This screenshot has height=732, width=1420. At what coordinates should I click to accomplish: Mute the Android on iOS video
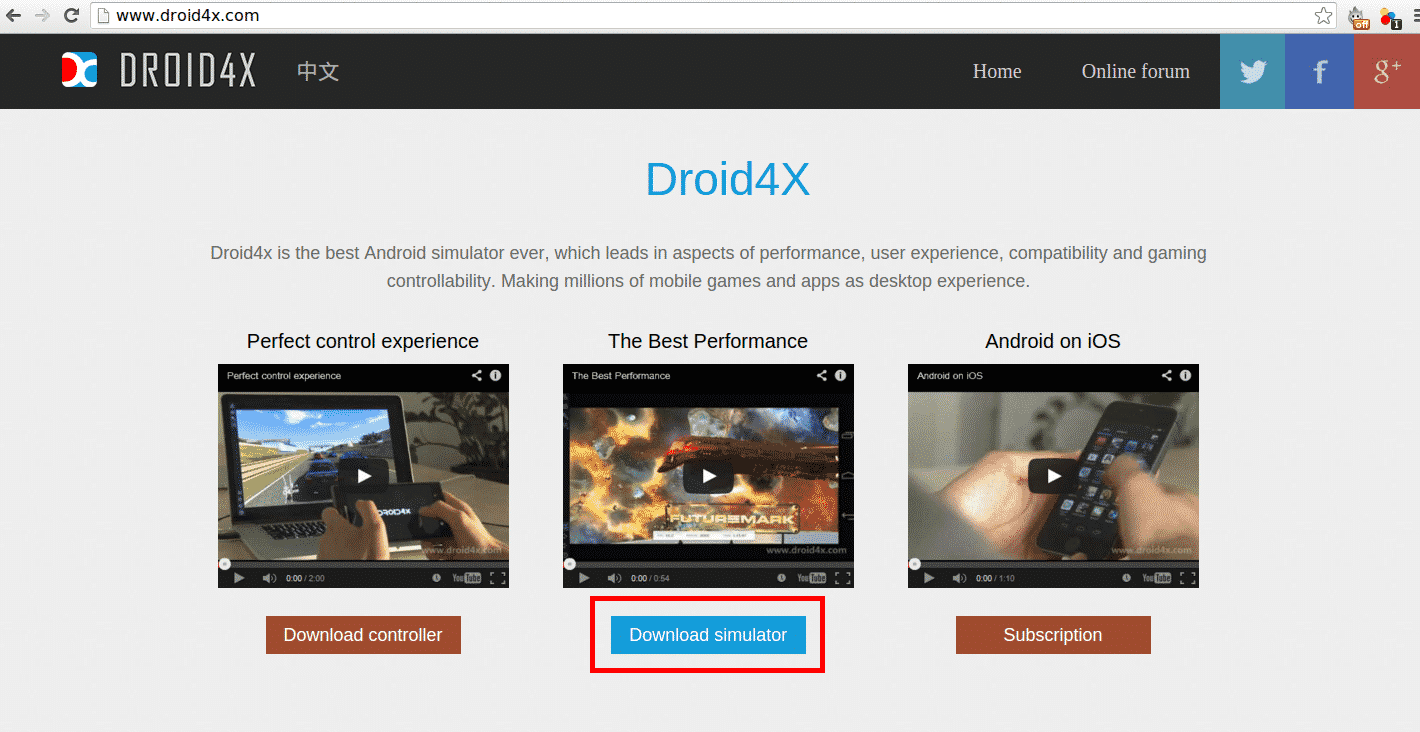click(x=959, y=578)
